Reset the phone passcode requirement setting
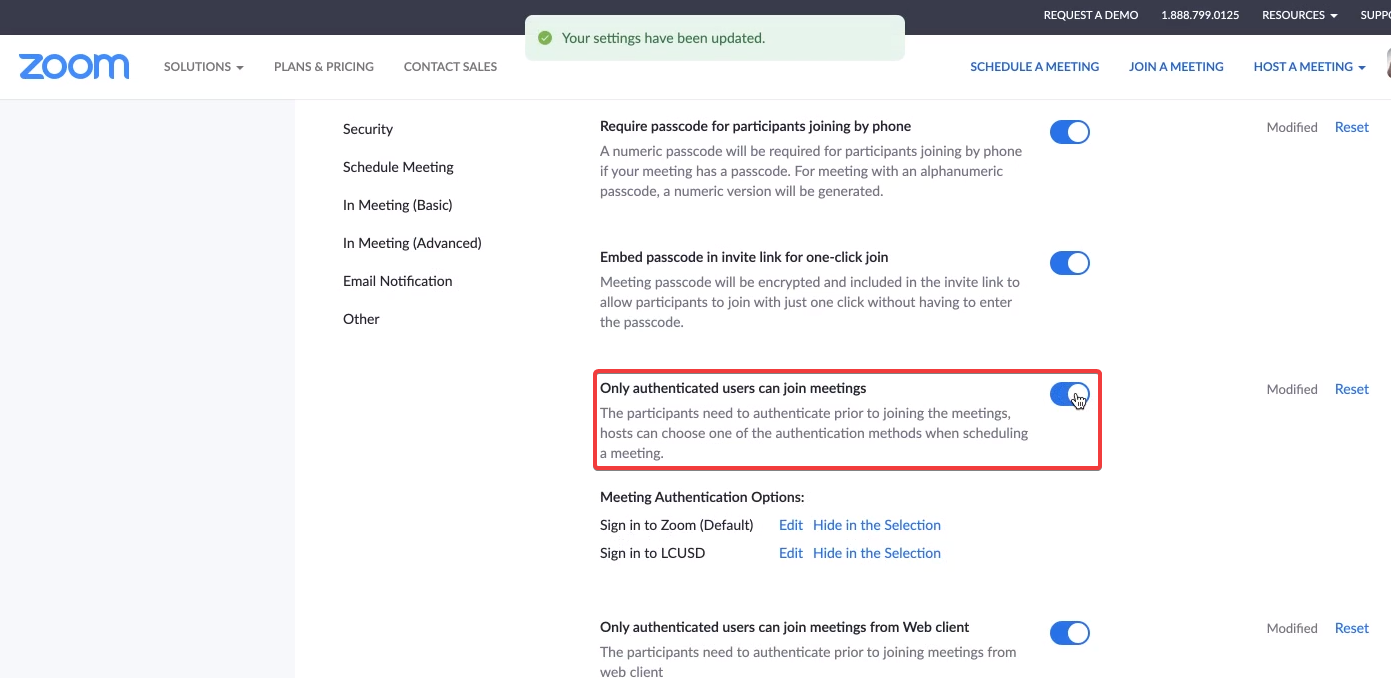Viewport: 1391px width, 678px height. (x=1352, y=127)
